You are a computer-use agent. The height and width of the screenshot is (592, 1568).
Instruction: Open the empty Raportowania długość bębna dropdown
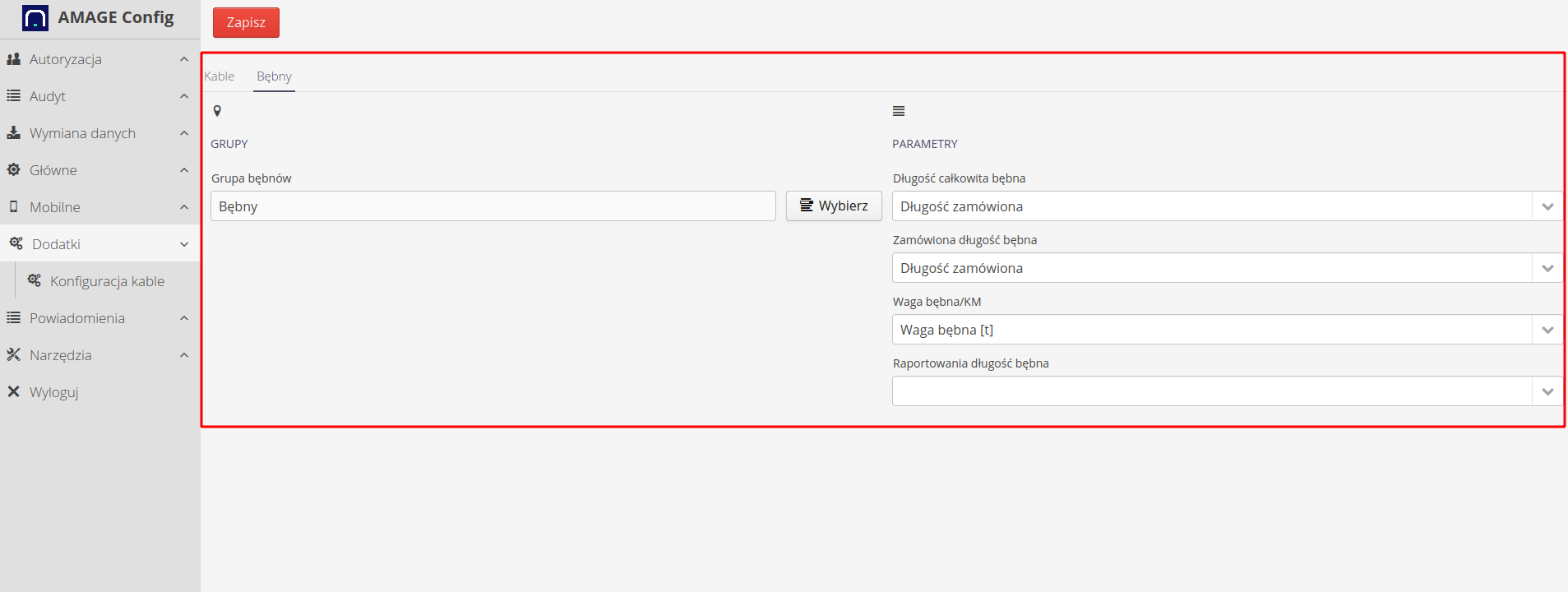click(x=1547, y=391)
